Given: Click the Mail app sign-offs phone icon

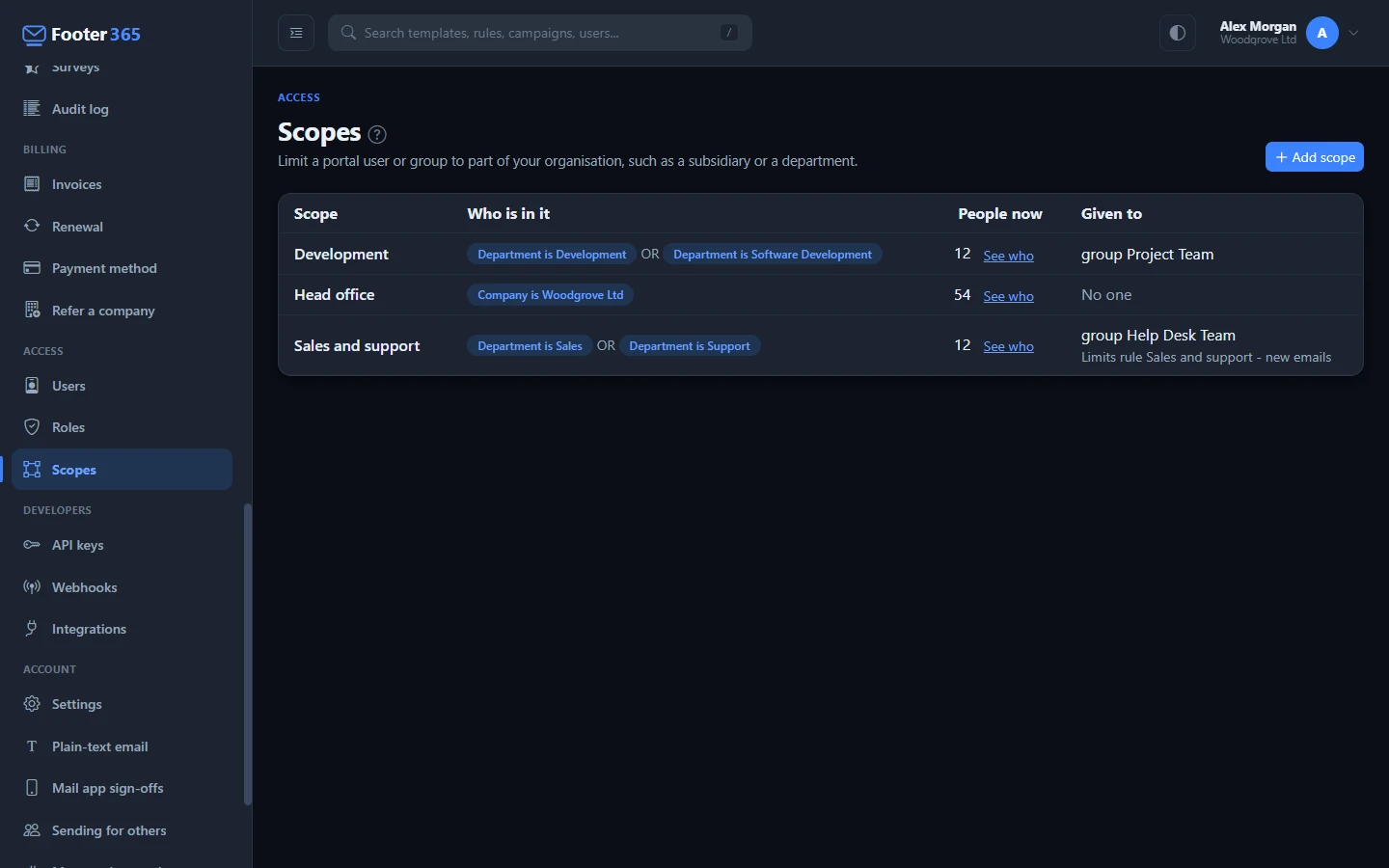Looking at the screenshot, I should point(32,787).
